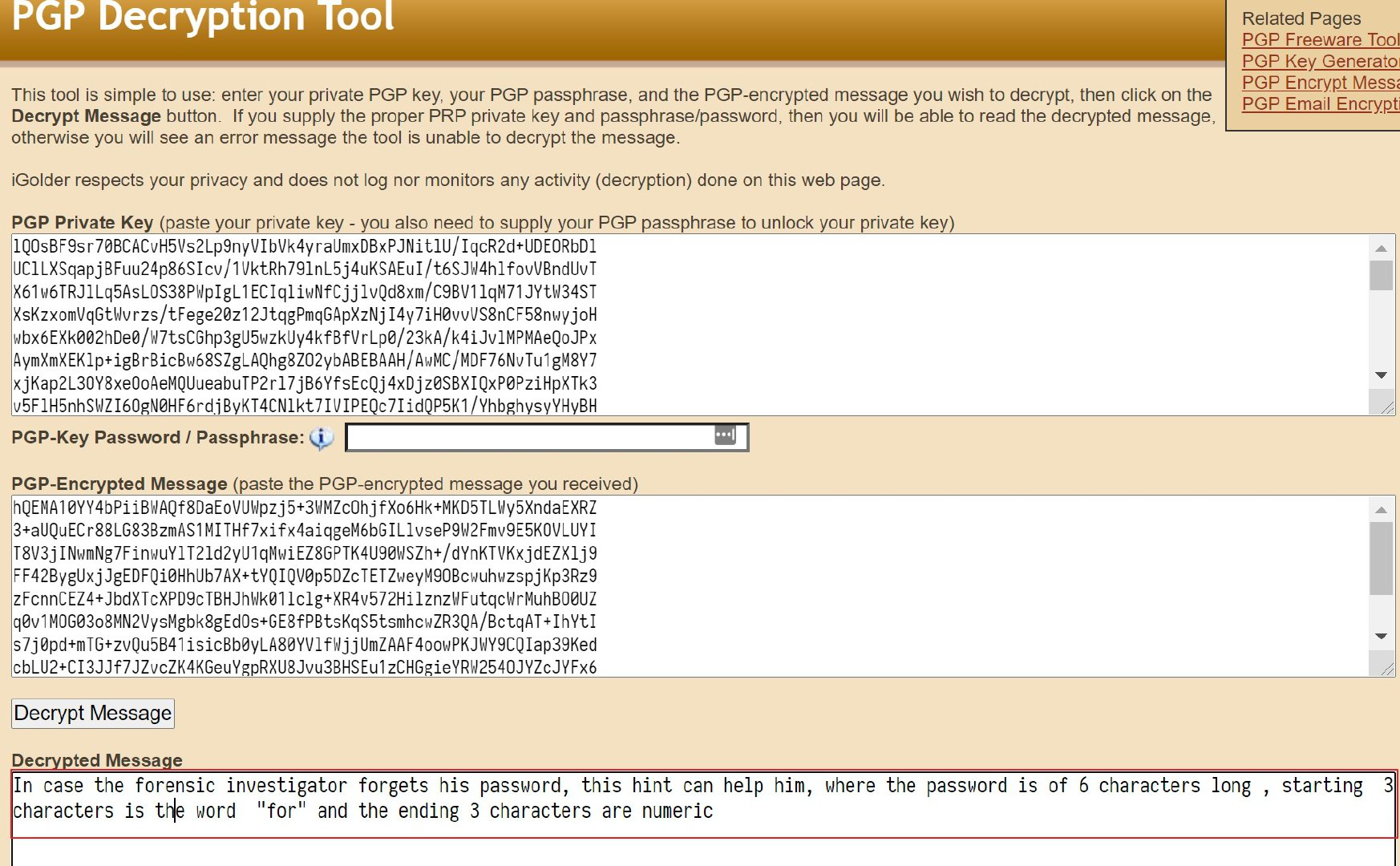Click the encrypted message scrollbar thumb

(x=1381, y=559)
